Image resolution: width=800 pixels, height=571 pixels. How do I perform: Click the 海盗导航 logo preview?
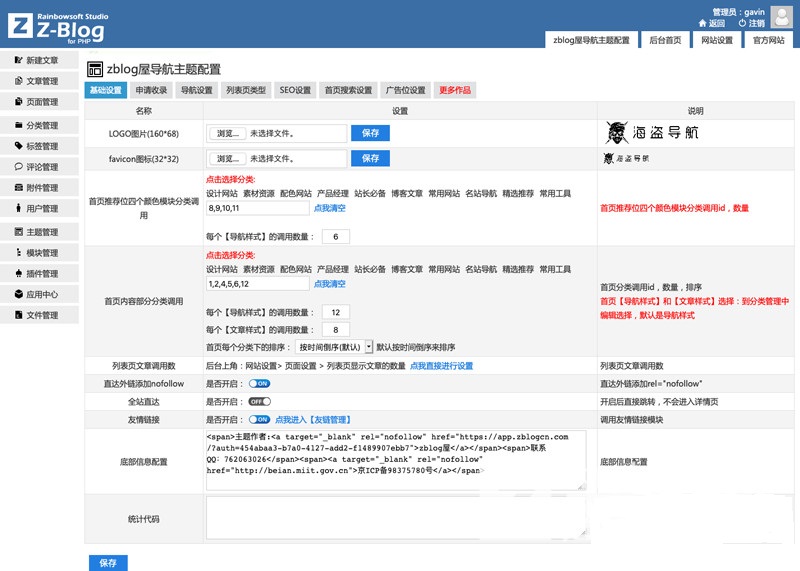pos(652,133)
